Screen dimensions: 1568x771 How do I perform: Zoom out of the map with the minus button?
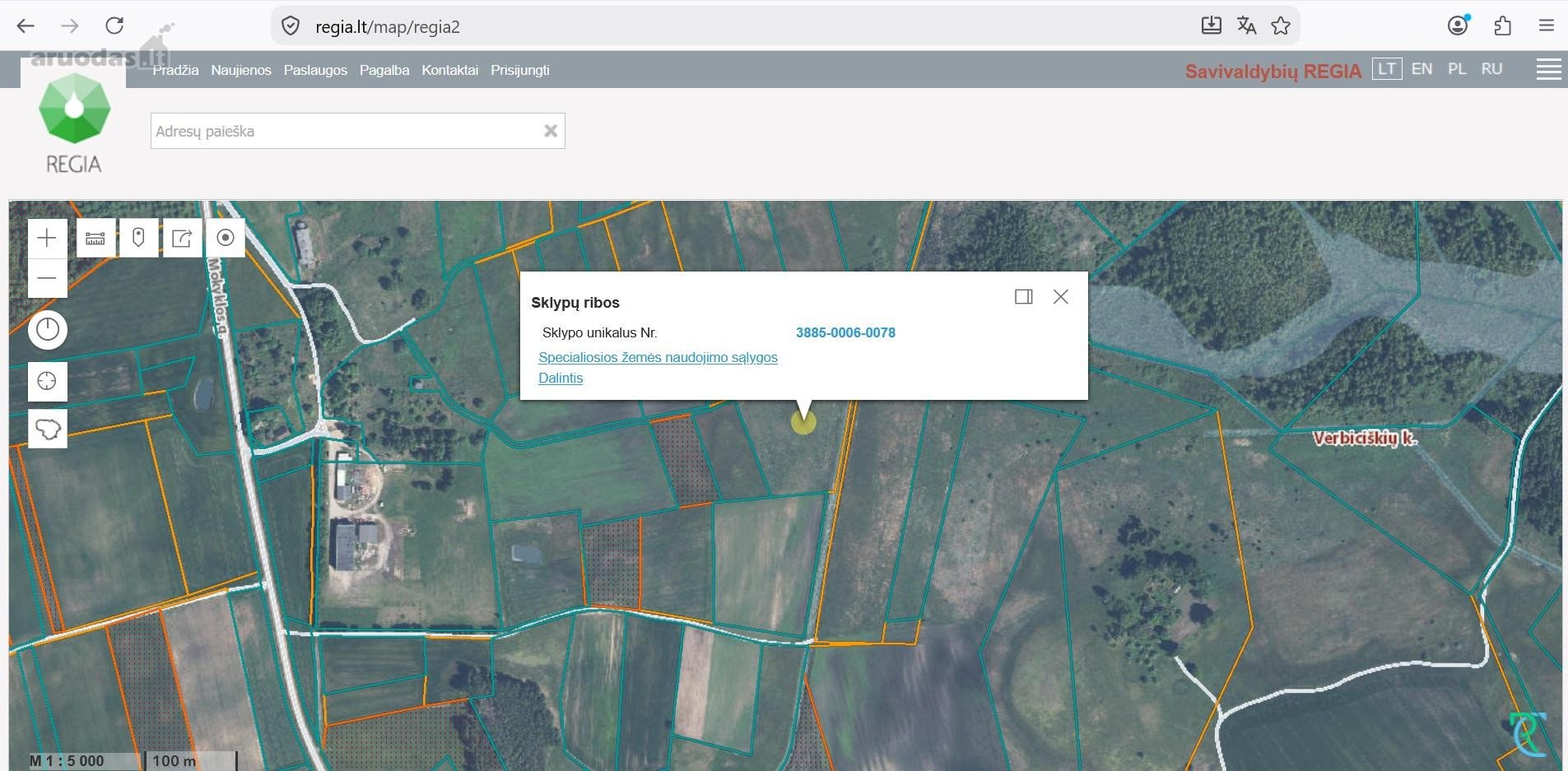click(47, 277)
